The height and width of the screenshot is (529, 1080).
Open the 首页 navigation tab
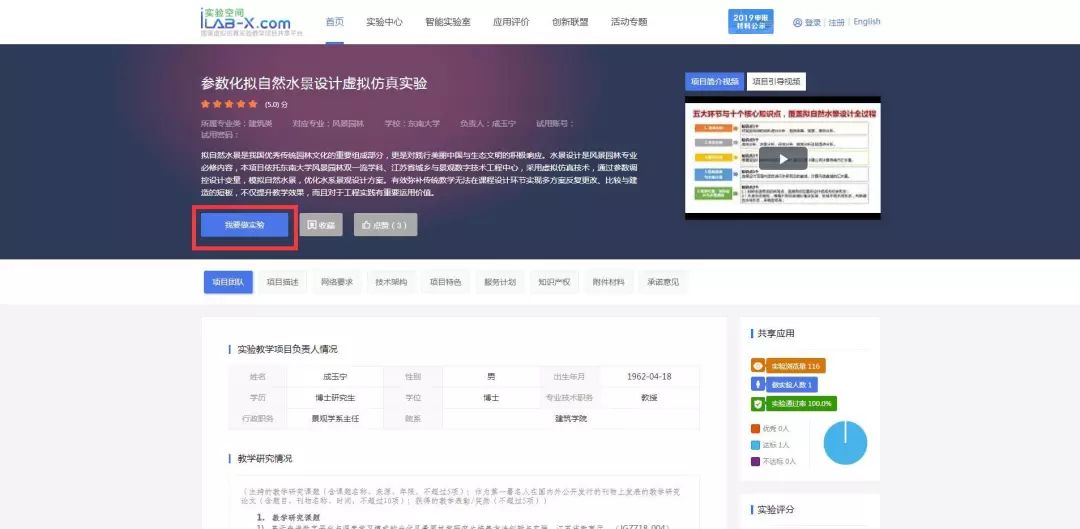tap(335, 21)
